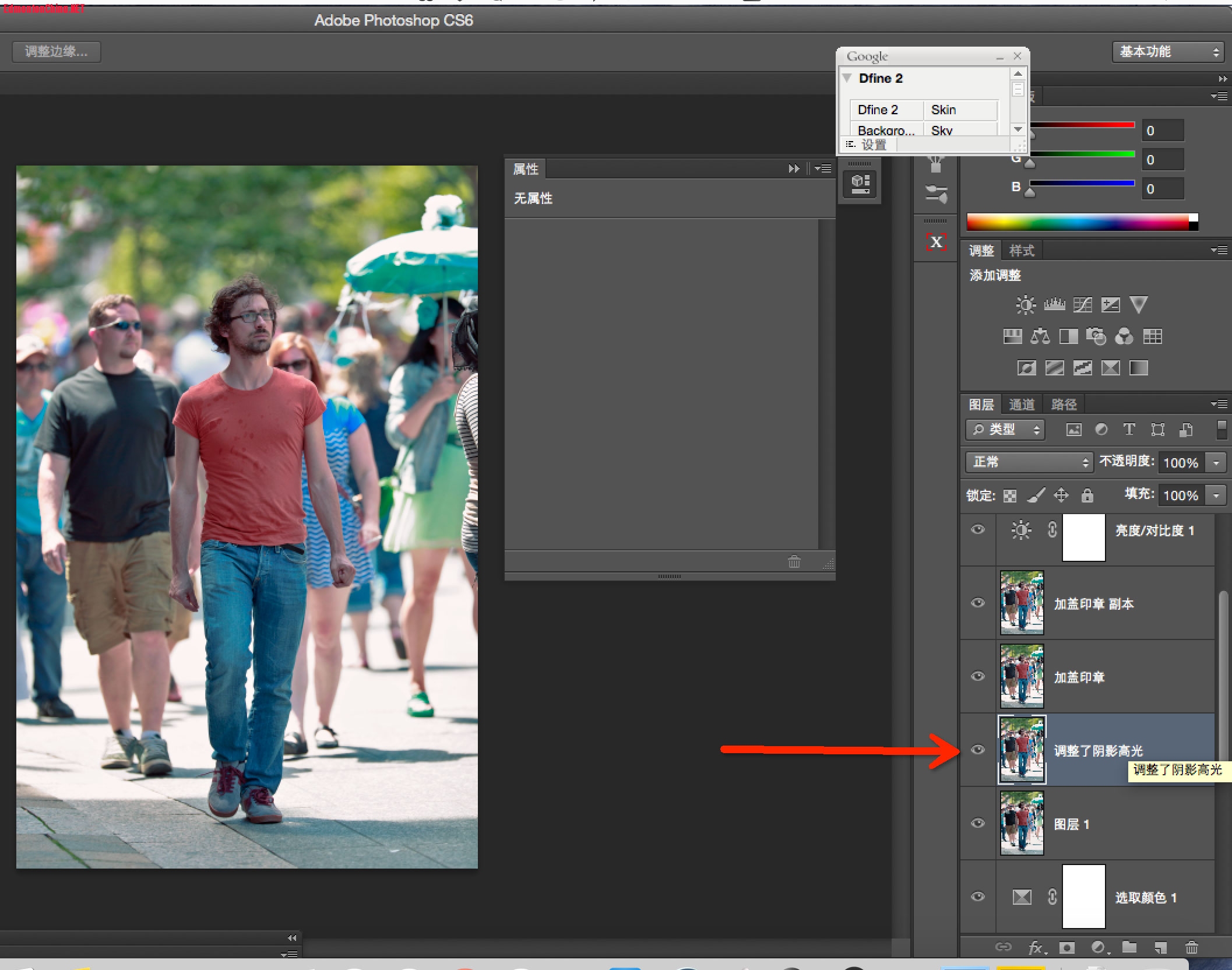Add a Color Balance adjustment icon
The height and width of the screenshot is (970, 1232).
click(x=1040, y=336)
